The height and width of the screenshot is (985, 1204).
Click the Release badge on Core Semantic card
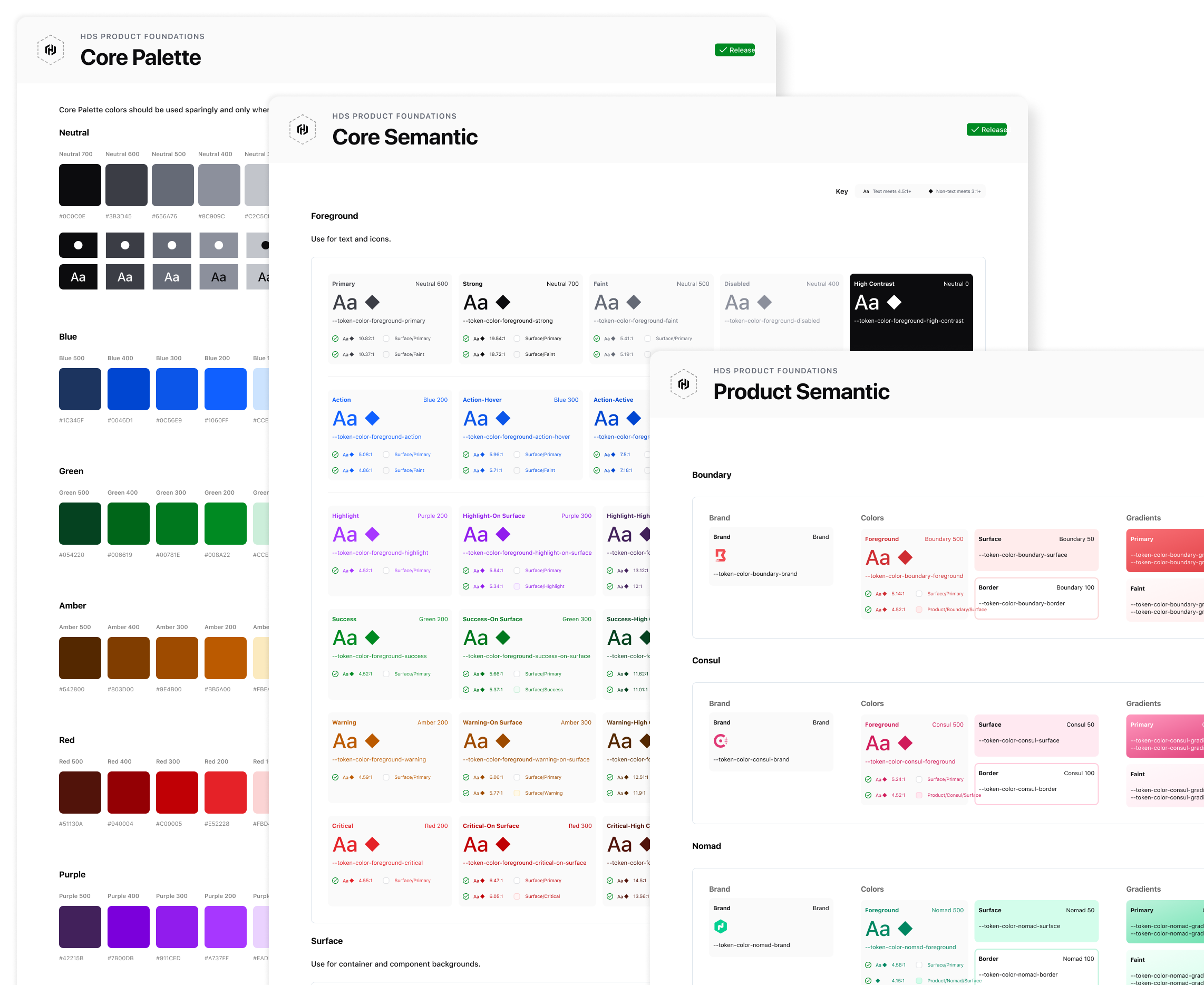coord(986,129)
